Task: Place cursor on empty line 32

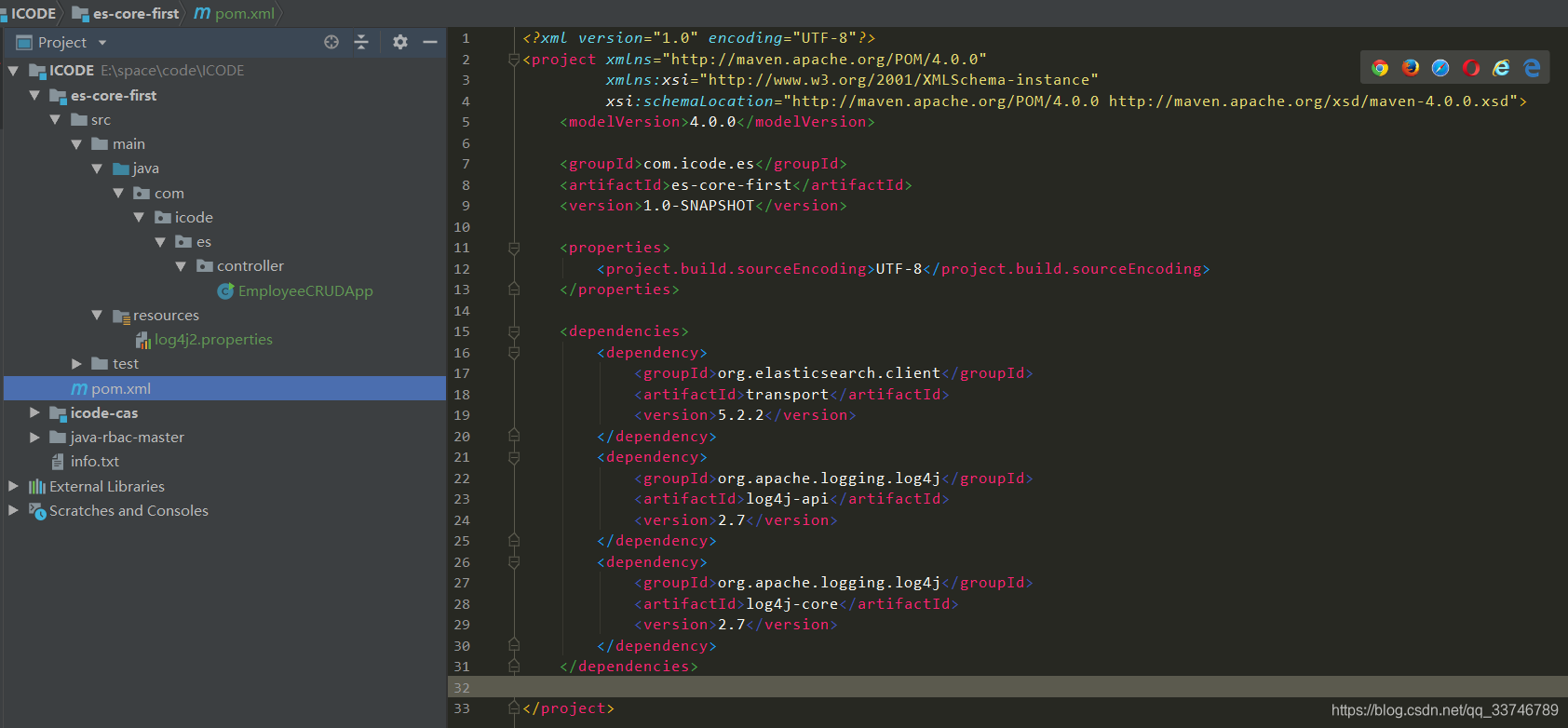Action: click(x=1006, y=688)
